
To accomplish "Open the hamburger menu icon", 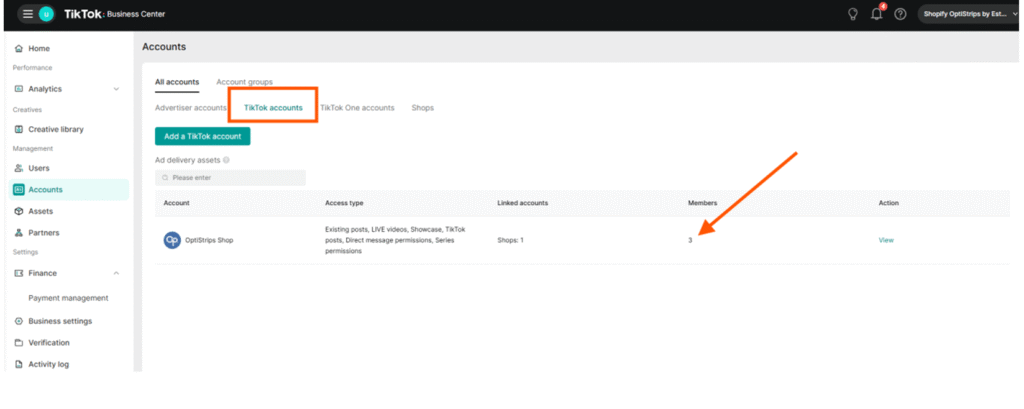I will point(27,14).
